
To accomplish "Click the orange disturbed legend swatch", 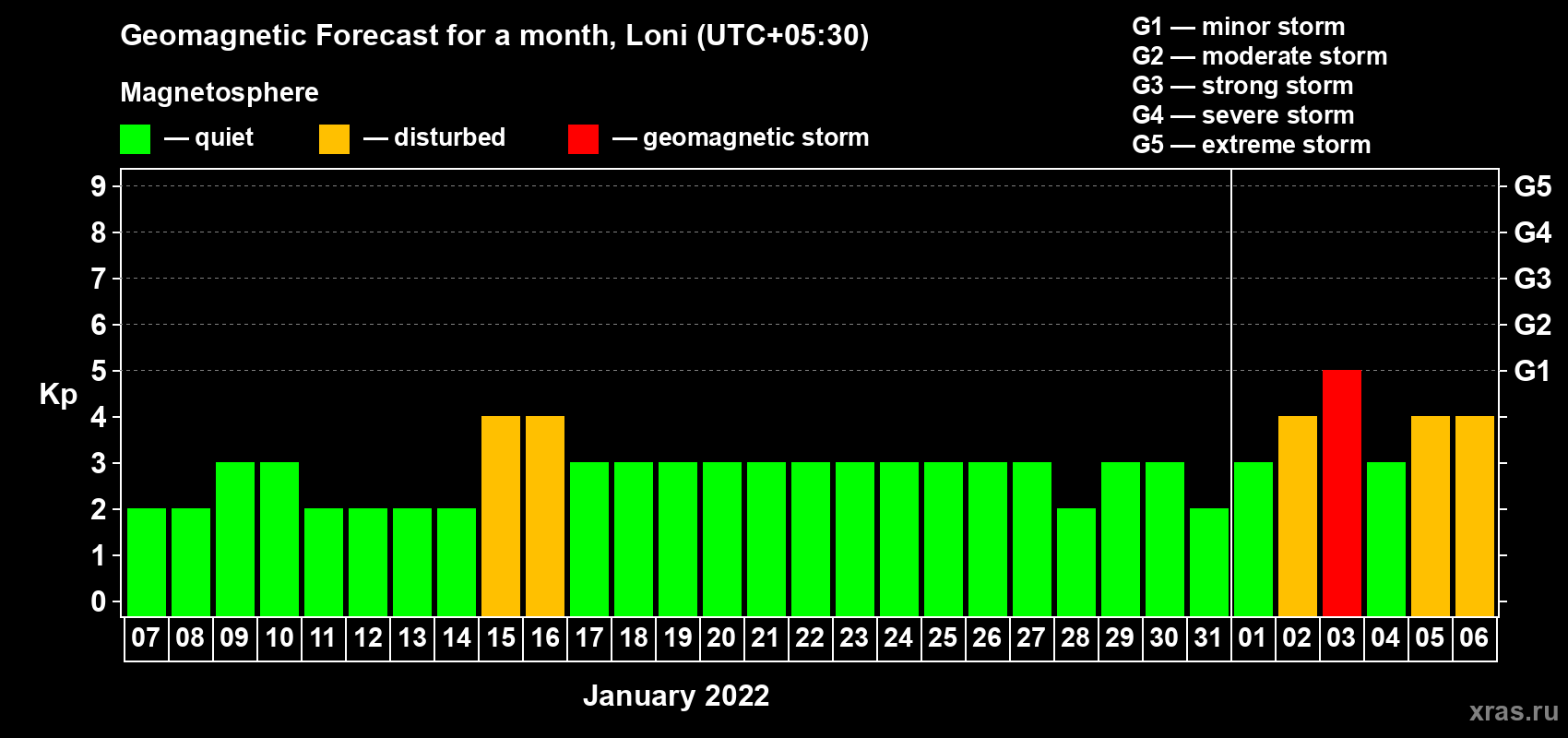I will coord(334,139).
